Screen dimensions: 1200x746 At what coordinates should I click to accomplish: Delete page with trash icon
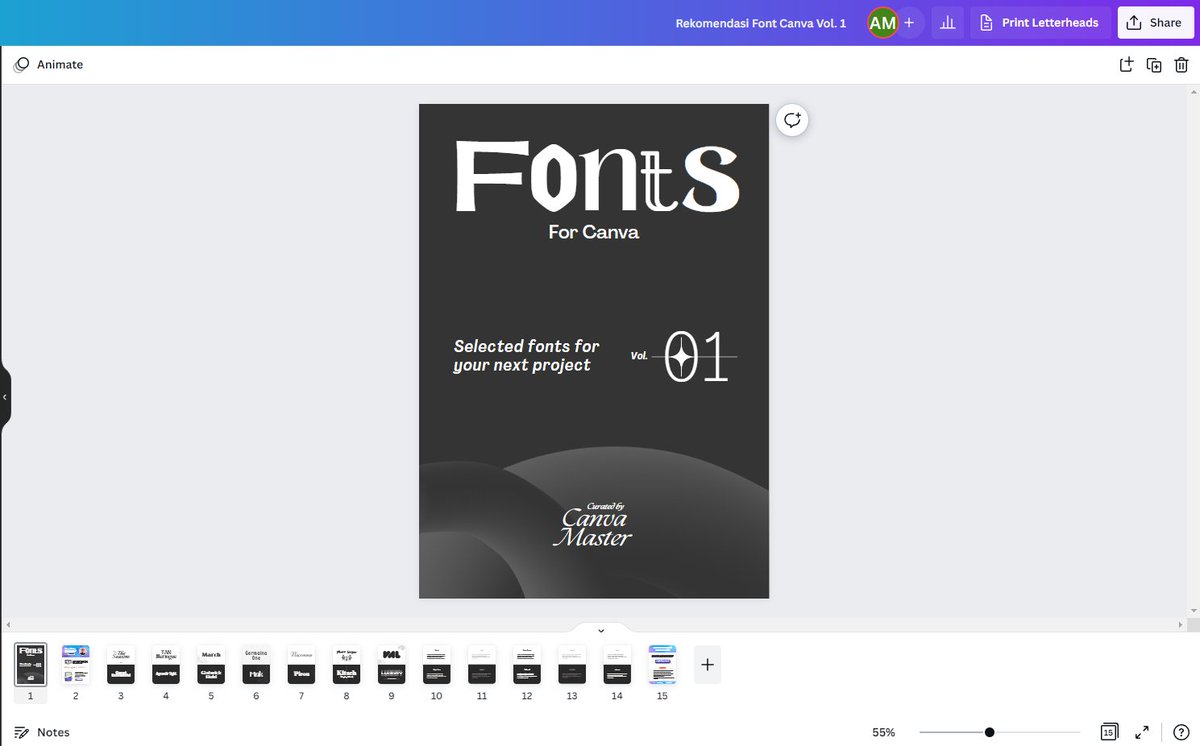[1181, 65]
